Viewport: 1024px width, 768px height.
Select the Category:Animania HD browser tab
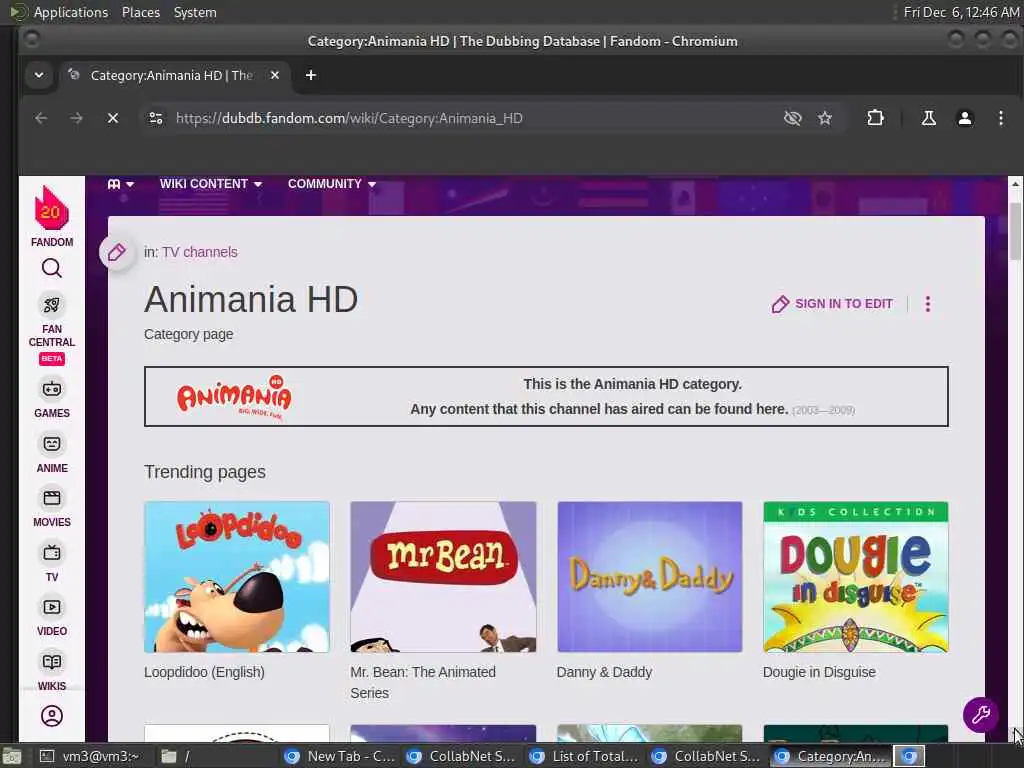tap(172, 75)
